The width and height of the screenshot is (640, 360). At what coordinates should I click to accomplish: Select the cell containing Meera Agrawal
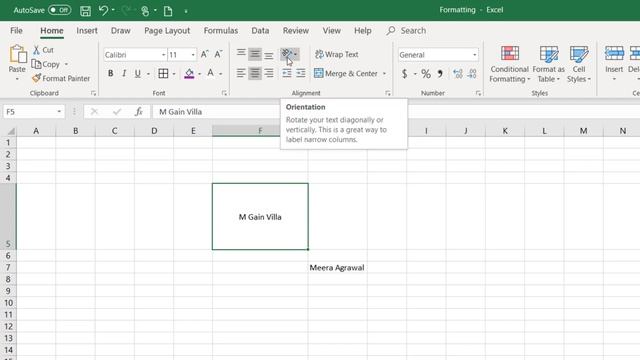click(337, 268)
